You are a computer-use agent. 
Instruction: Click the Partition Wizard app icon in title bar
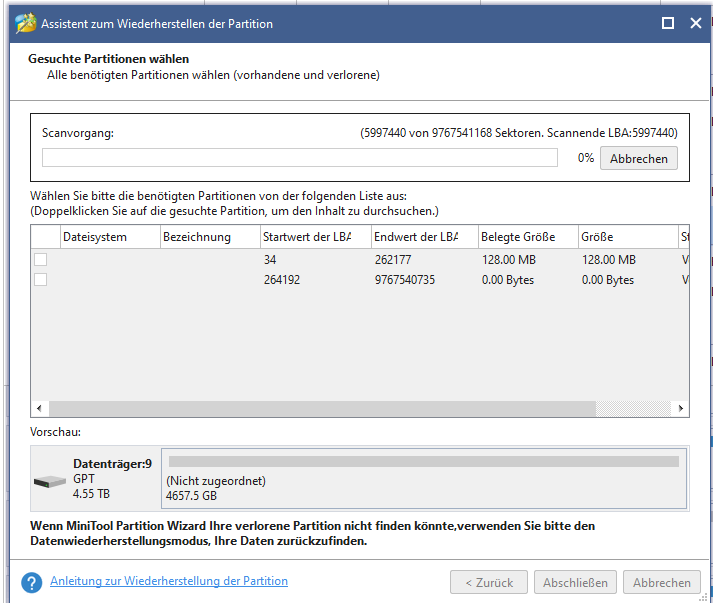point(25,23)
